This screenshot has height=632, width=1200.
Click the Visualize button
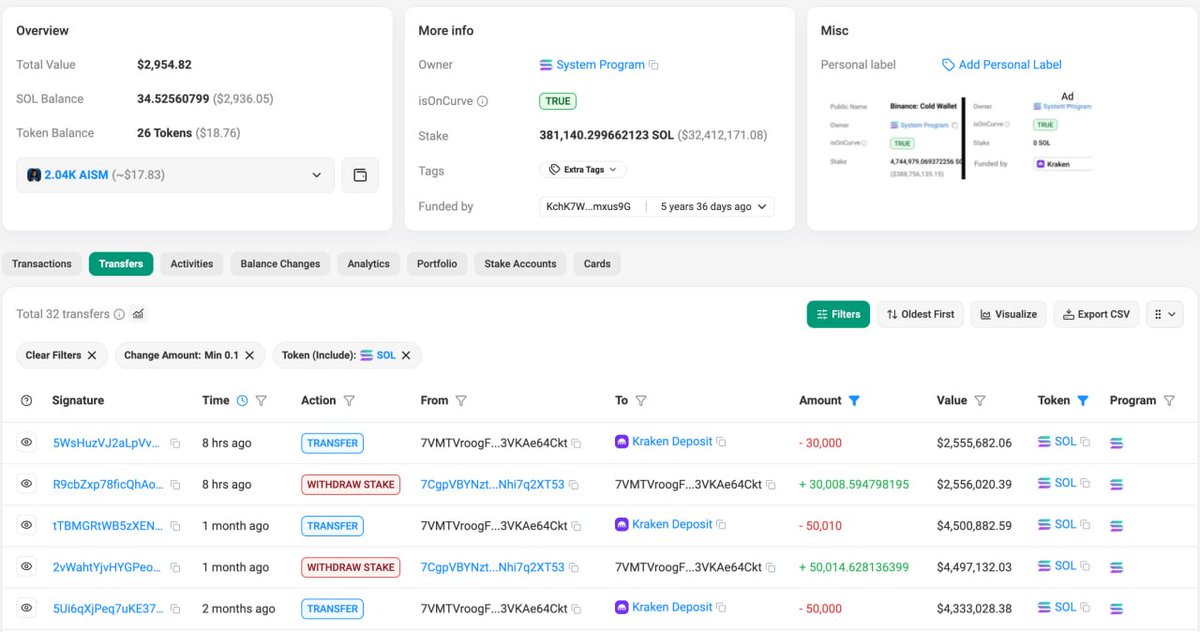click(1008, 314)
